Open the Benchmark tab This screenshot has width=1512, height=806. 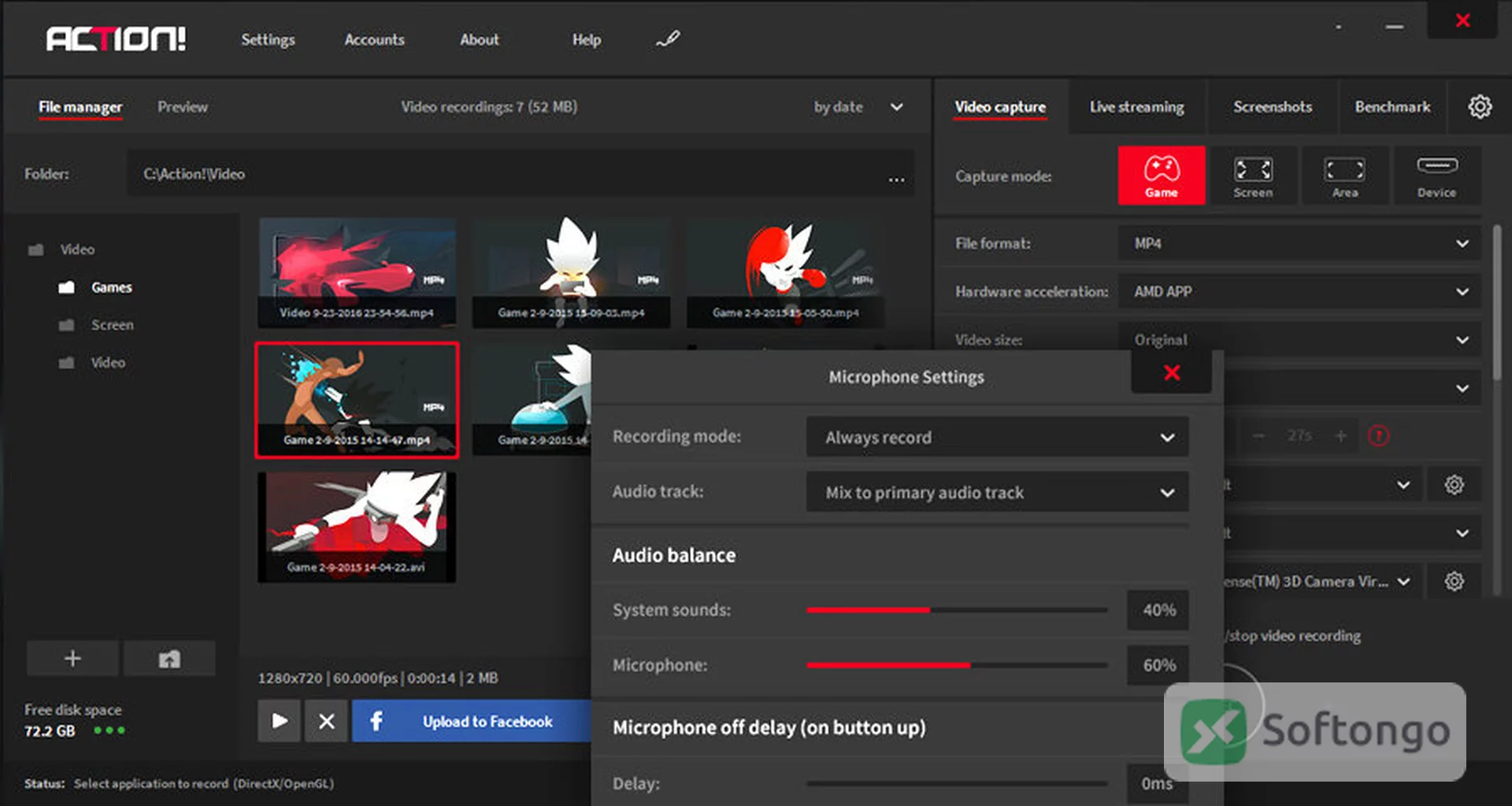click(x=1392, y=106)
